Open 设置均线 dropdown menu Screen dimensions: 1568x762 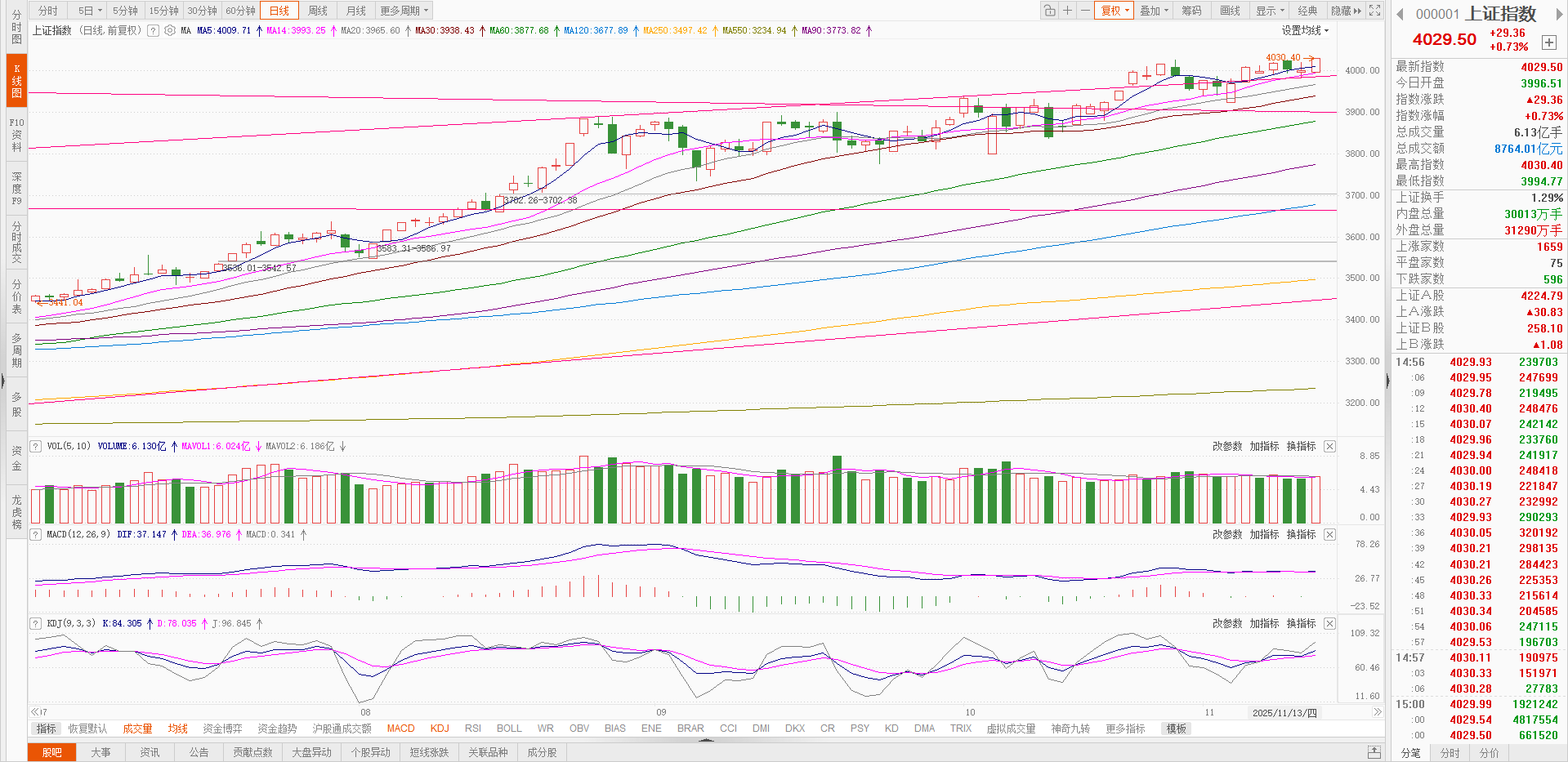(x=1305, y=30)
